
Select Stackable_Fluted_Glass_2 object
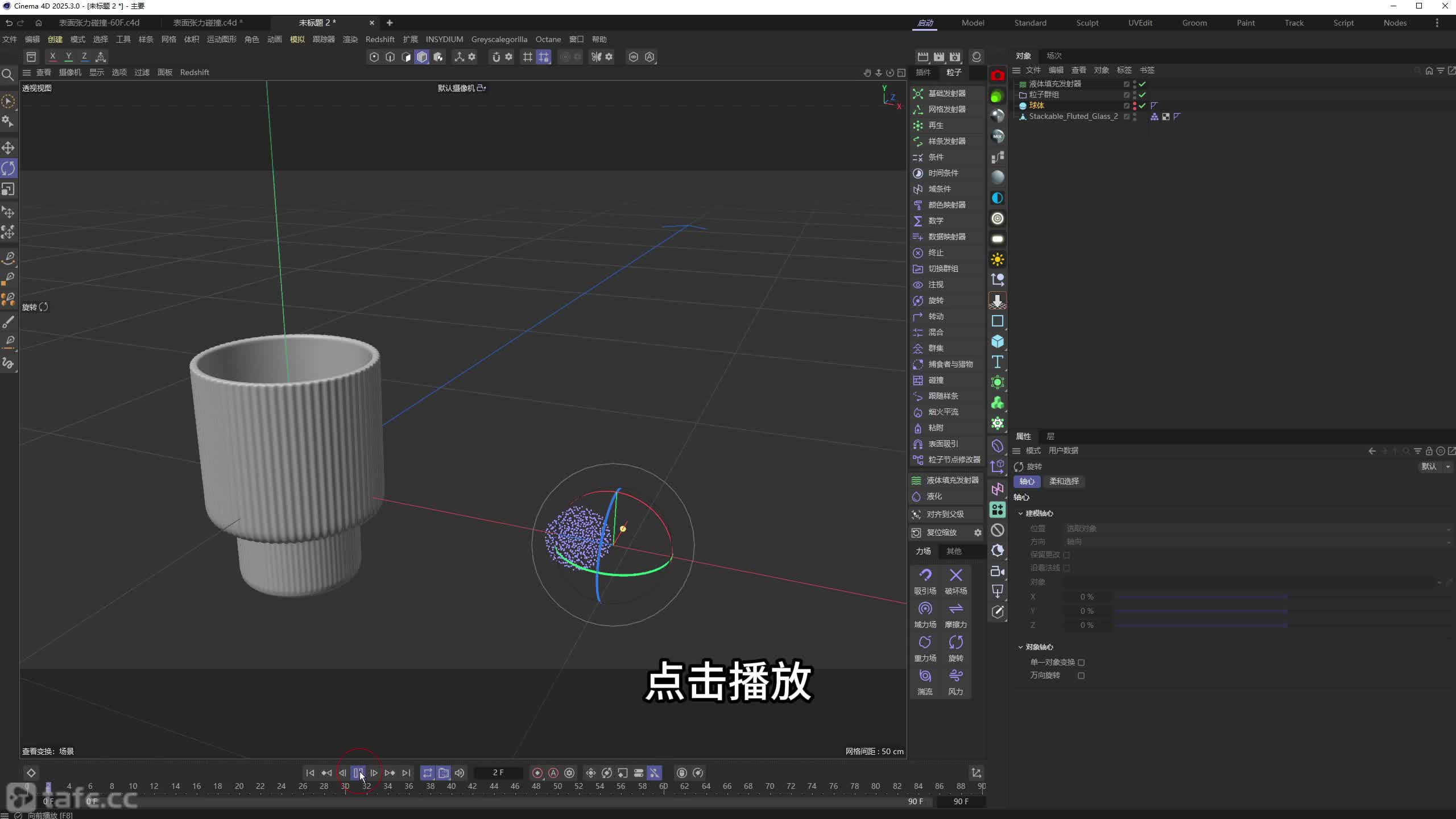(1073, 116)
